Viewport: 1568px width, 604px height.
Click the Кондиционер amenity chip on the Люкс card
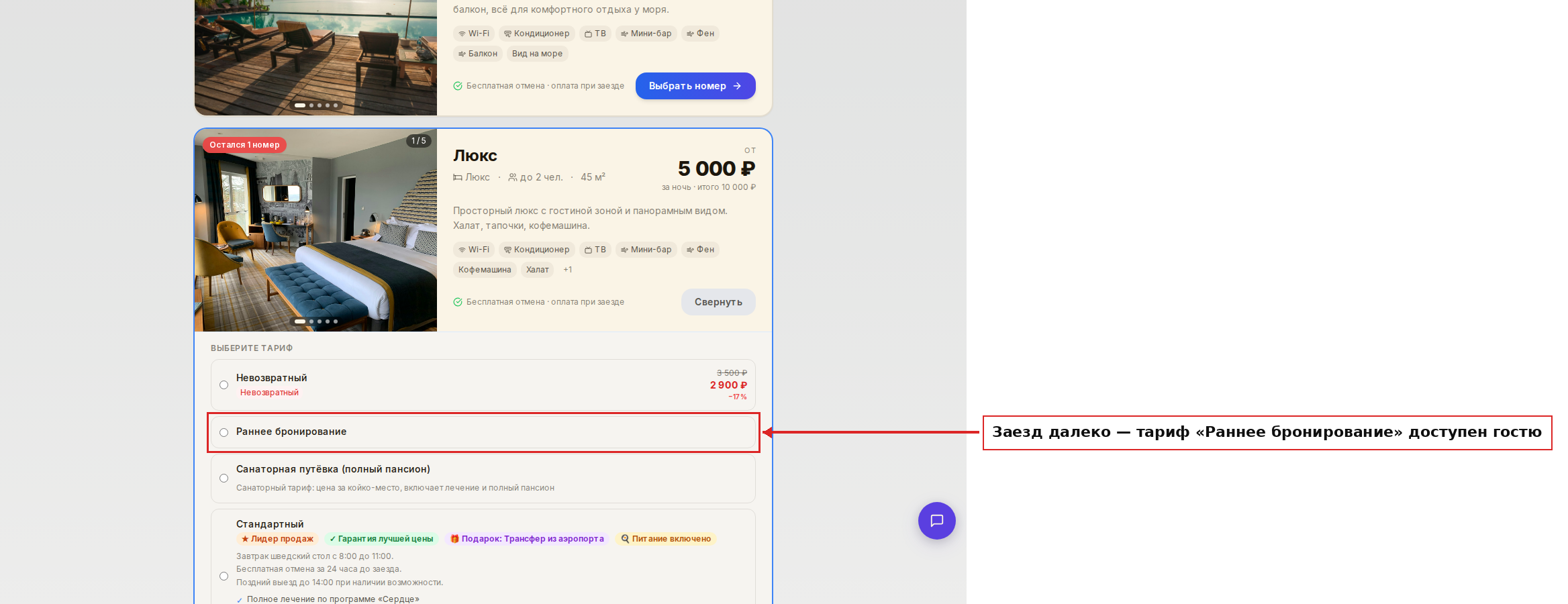click(536, 250)
